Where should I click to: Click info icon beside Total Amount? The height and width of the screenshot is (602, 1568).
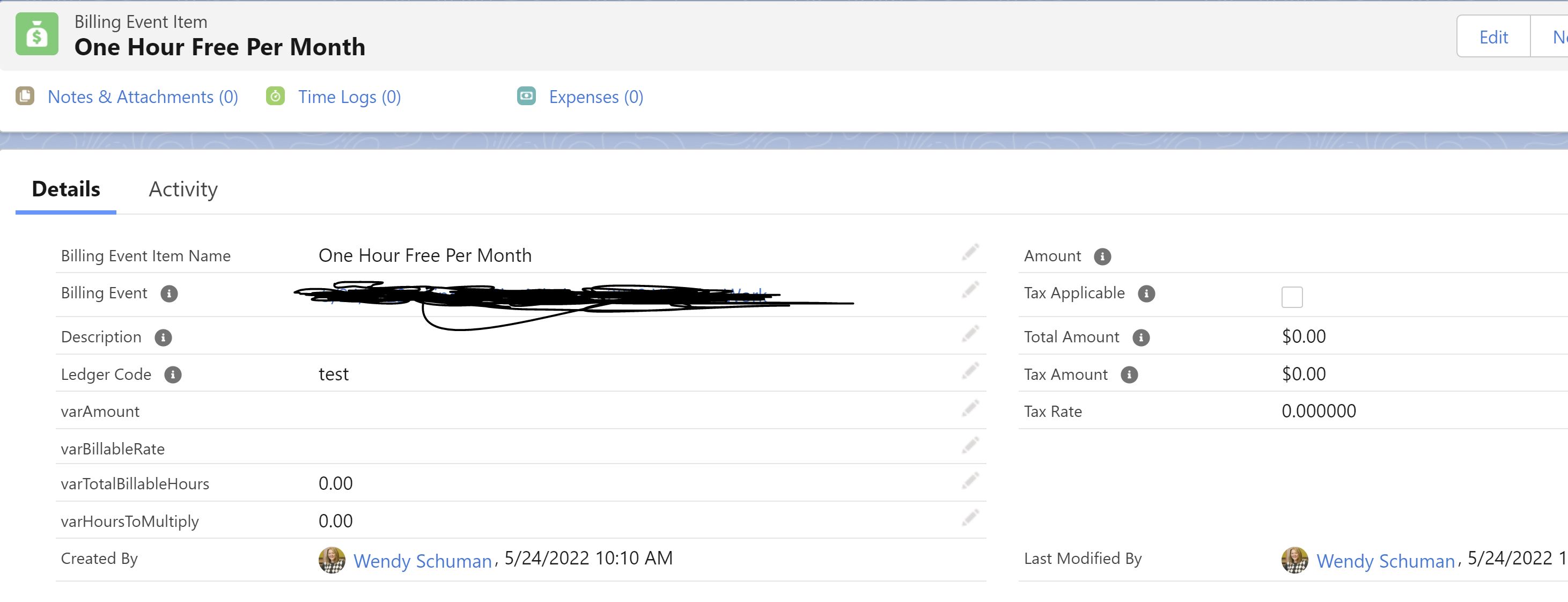[x=1140, y=337]
